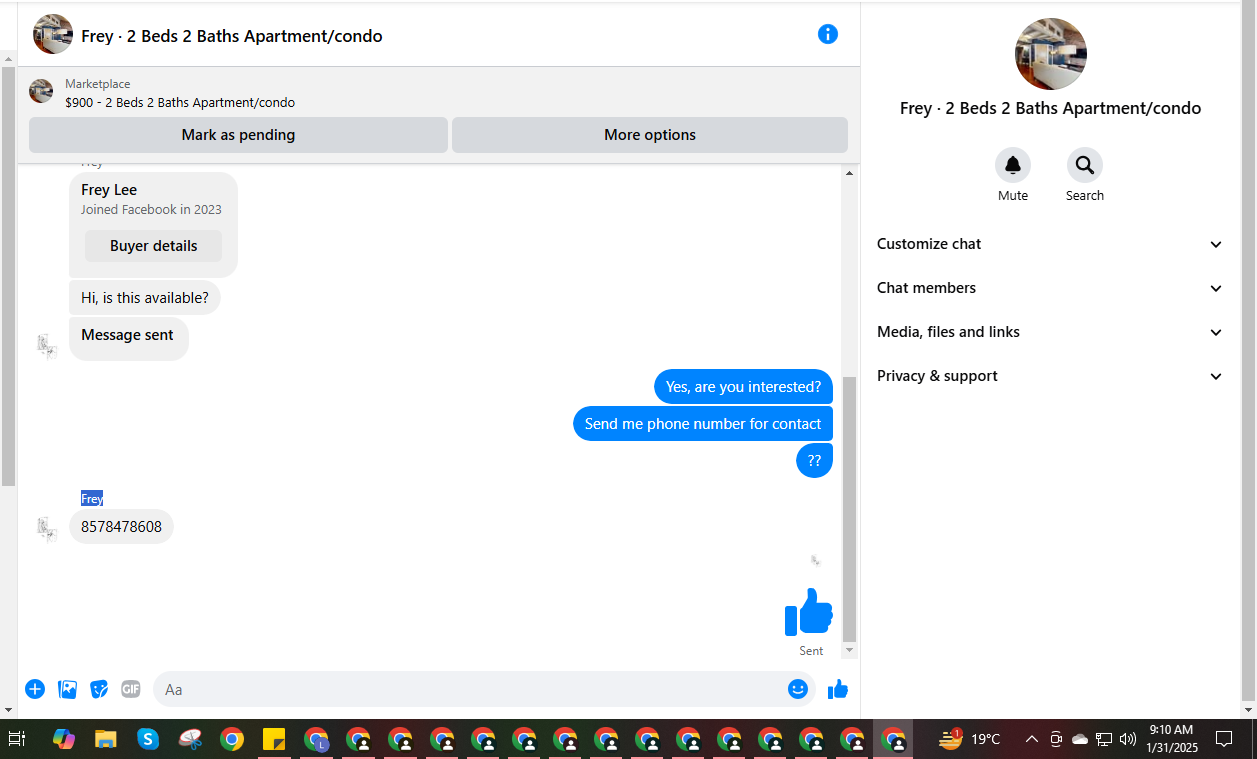The image size is (1257, 759).
Task: Expand the Privacy & support section
Action: 1050,376
